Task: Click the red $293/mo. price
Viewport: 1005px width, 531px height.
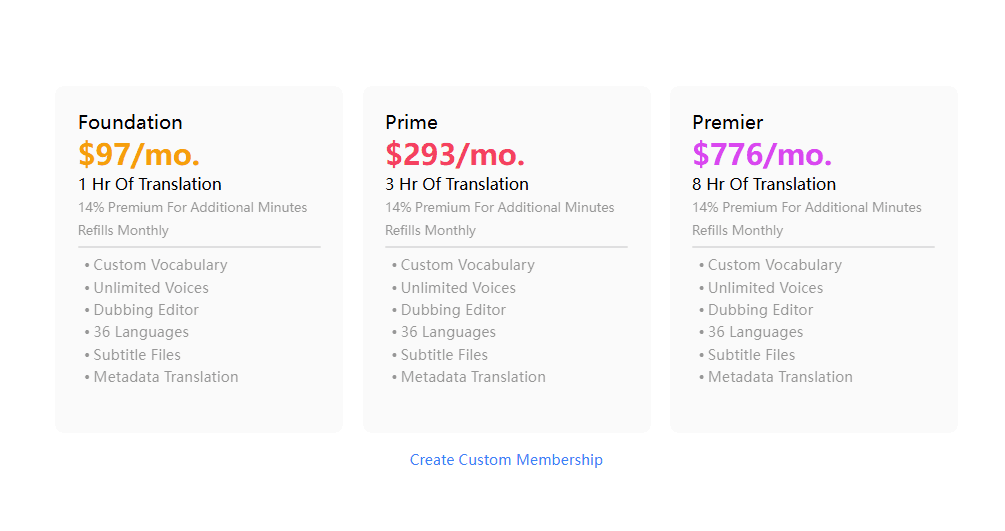Action: 455,155
